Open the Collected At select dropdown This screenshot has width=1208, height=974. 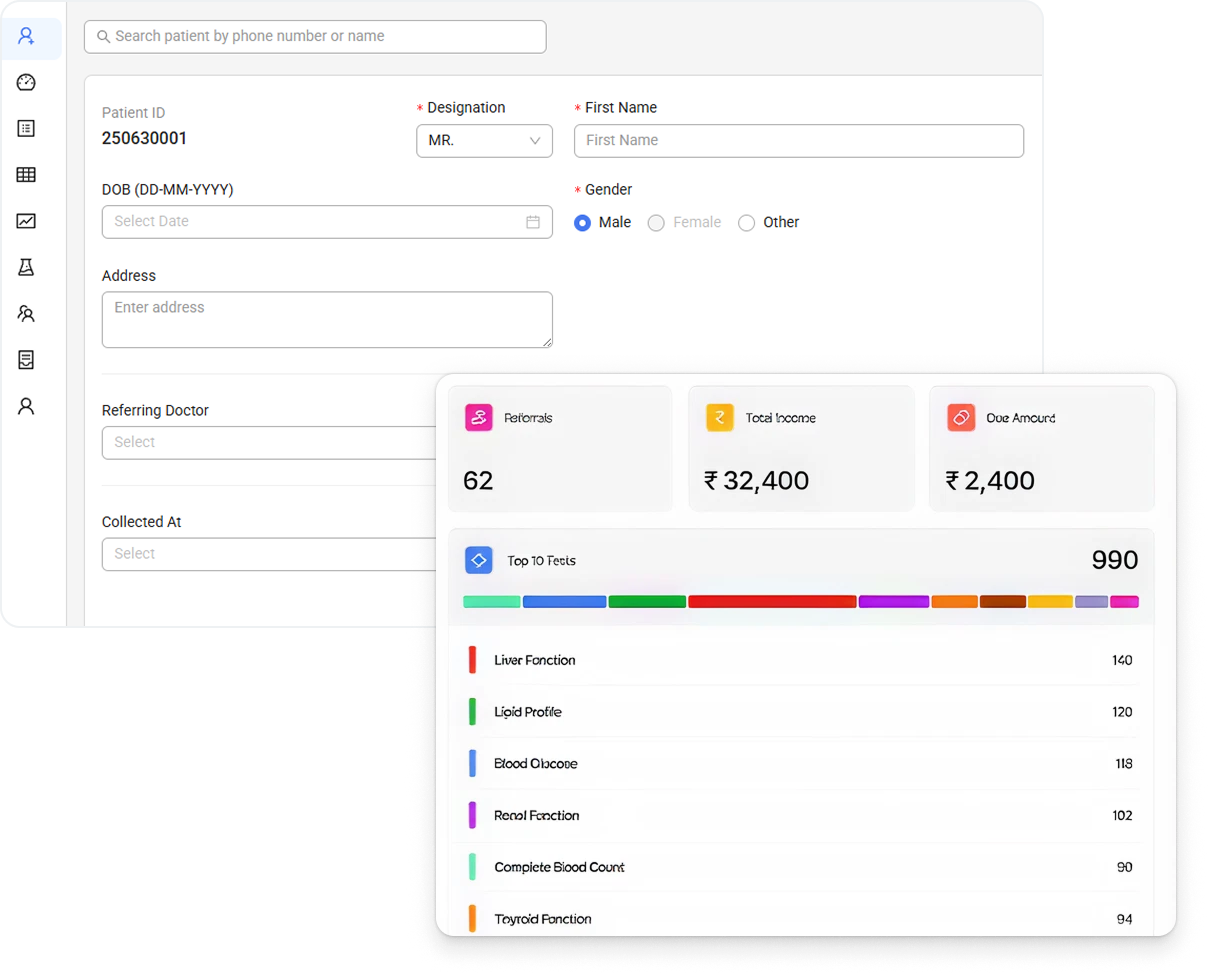coord(270,554)
